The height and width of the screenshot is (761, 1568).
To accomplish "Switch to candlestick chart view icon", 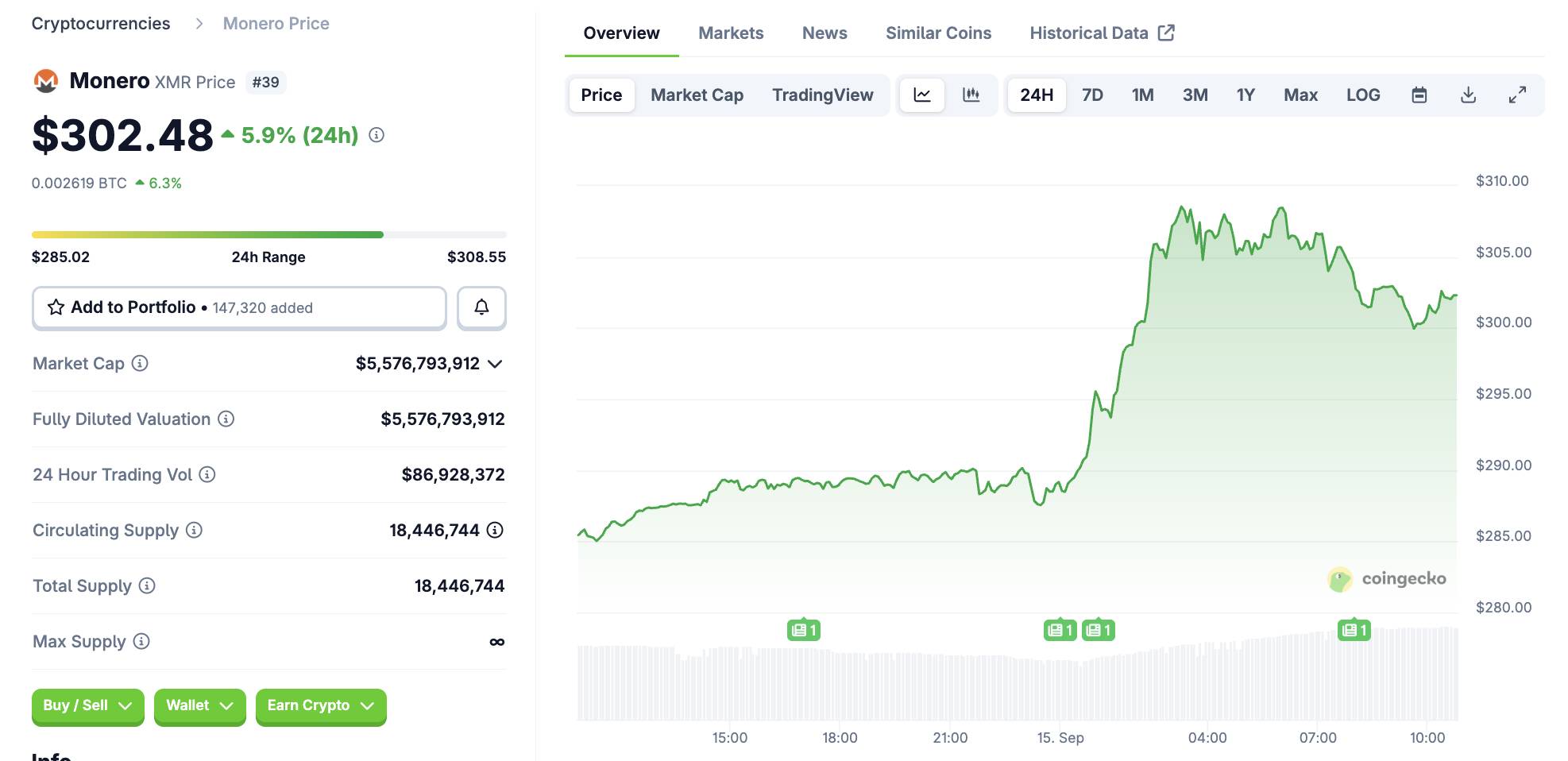I will pos(971,95).
